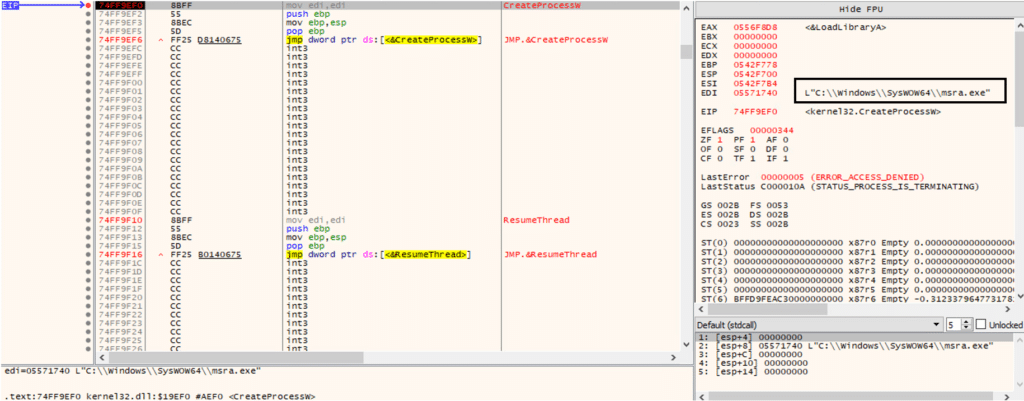Image resolution: width=1024 pixels, height=401 pixels.
Task: Click the disassembly vertical scrollbar up arrow
Action: coord(684,7)
